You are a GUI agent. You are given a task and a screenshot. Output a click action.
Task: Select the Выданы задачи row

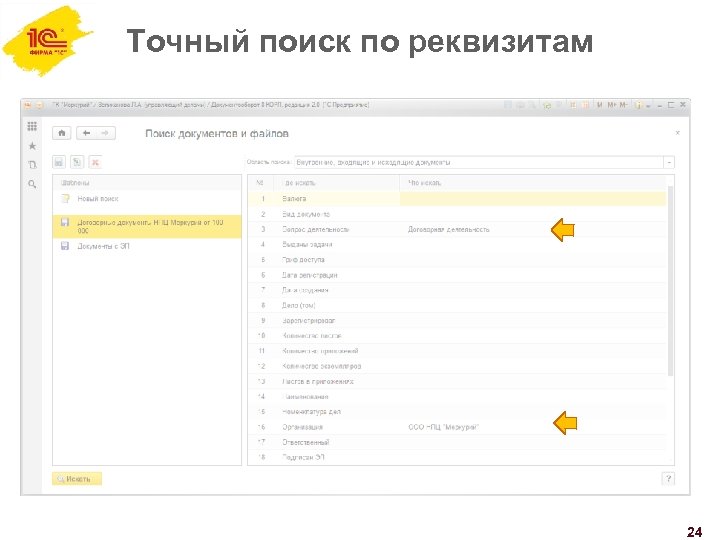click(x=457, y=244)
